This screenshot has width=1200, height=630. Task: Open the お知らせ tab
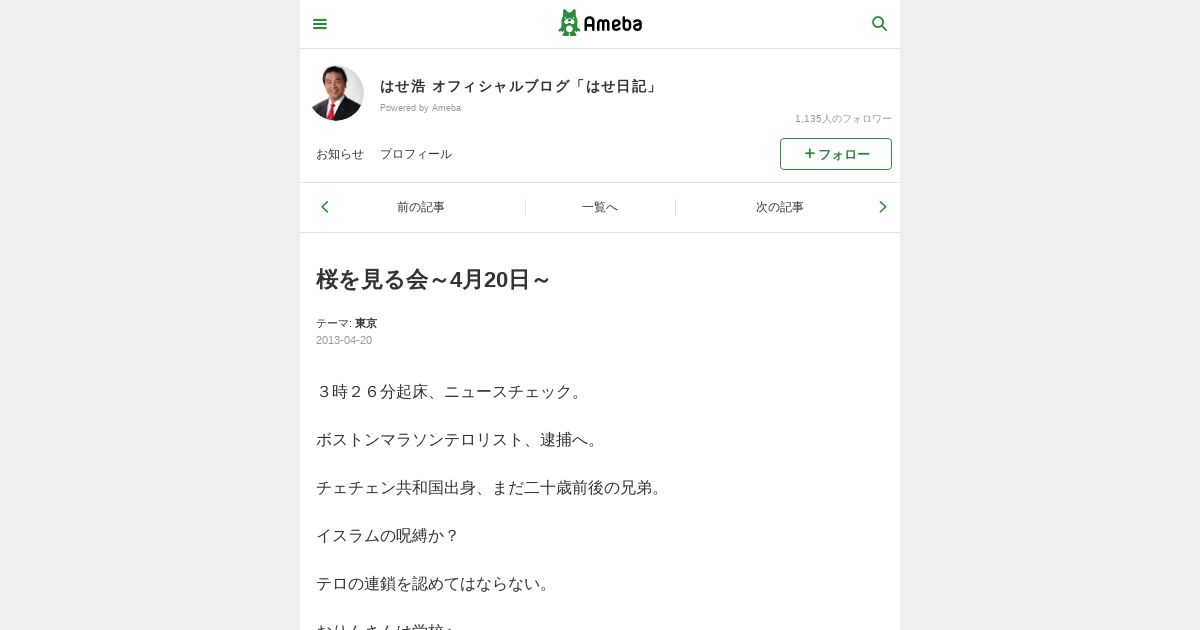340,154
